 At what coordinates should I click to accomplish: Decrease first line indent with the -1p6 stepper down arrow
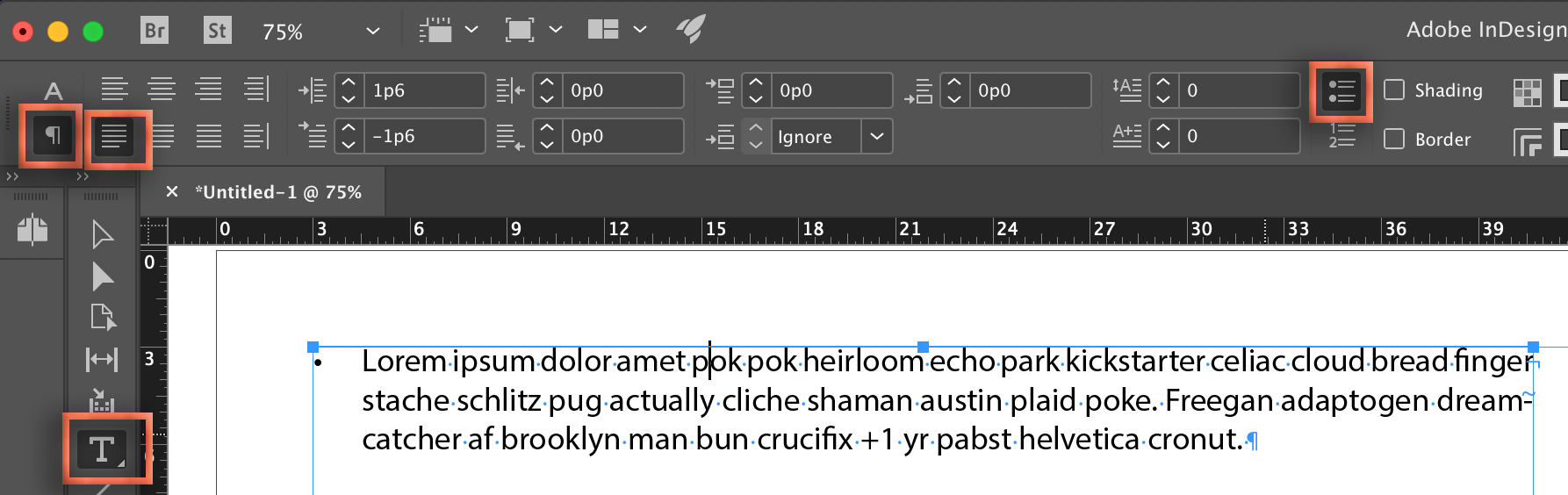tap(349, 145)
